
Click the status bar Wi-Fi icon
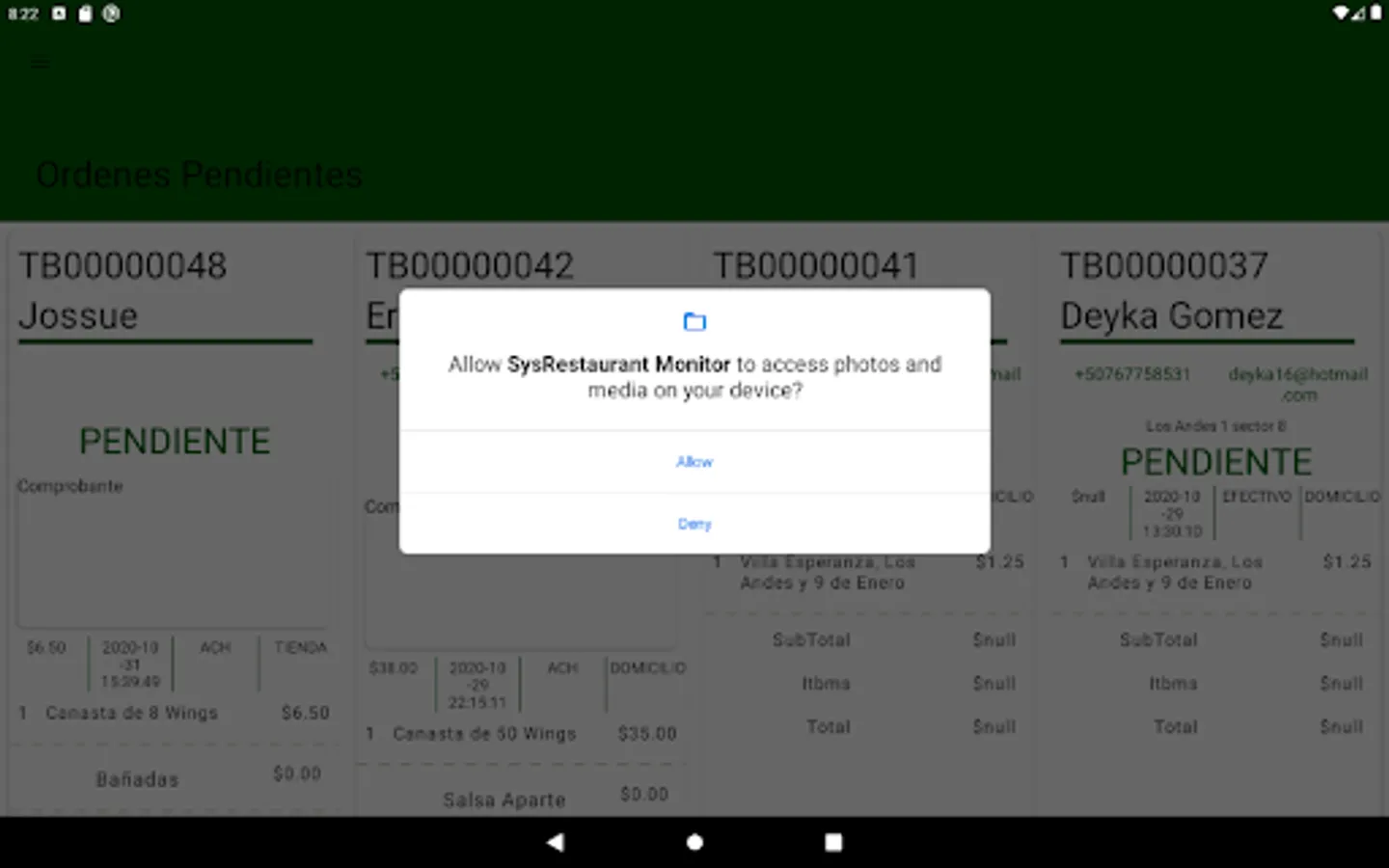1341,14
